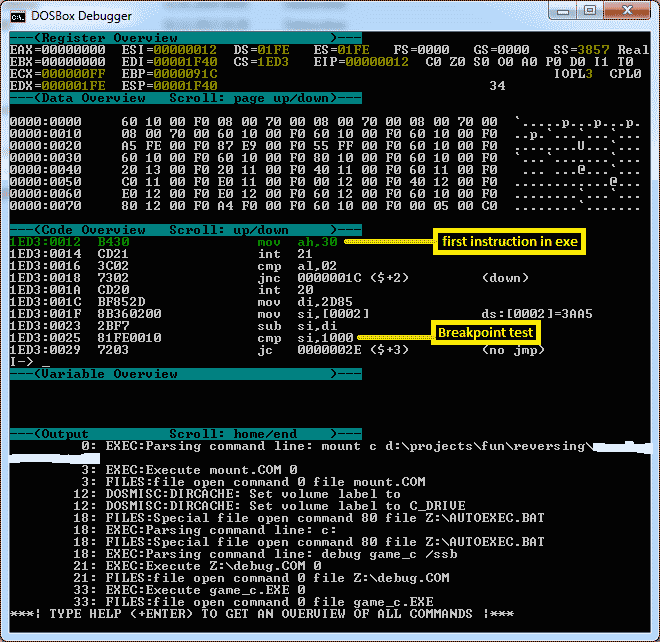
Task: Click the 'TYPE HELP' hint line
Action: pyautogui.click(x=261, y=614)
